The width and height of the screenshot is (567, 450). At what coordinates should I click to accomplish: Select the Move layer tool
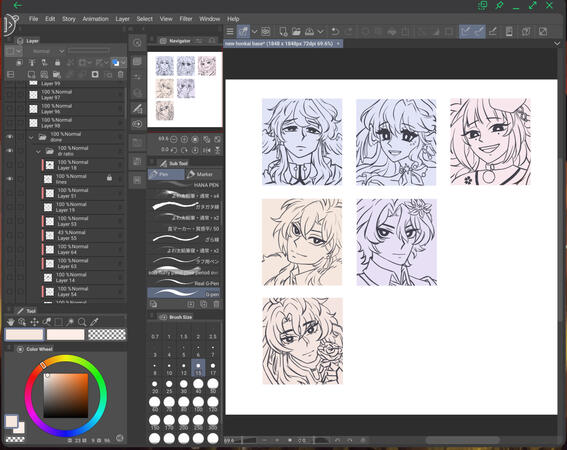pyautogui.click(x=34, y=322)
